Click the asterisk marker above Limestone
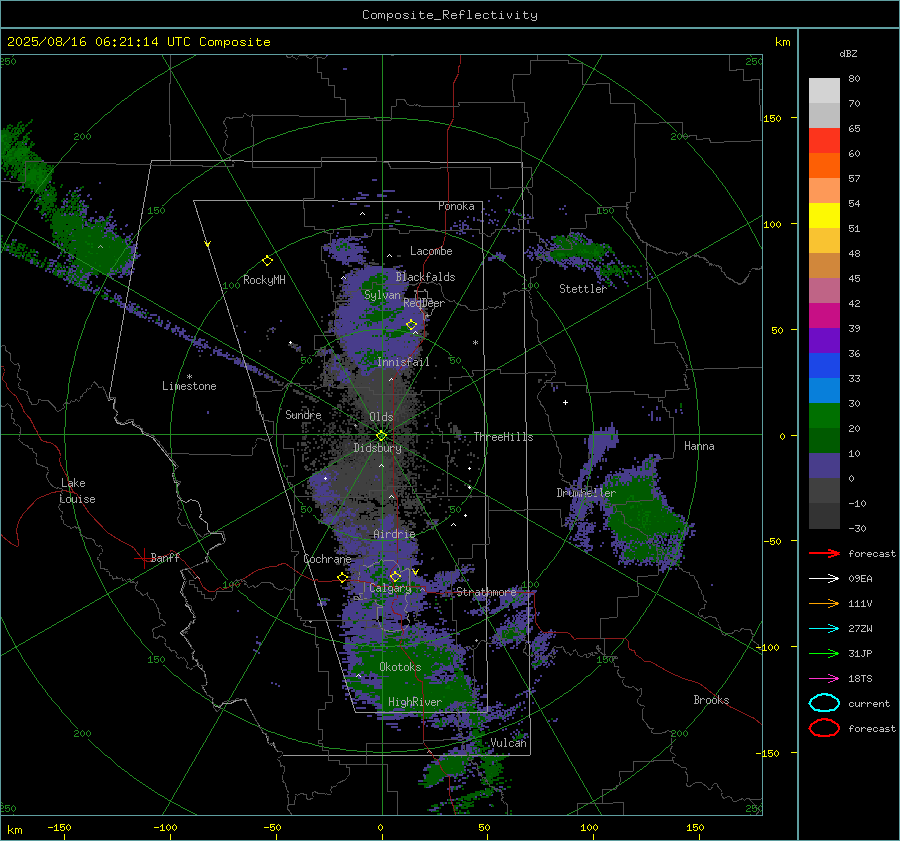900x841 pixels. (189, 377)
